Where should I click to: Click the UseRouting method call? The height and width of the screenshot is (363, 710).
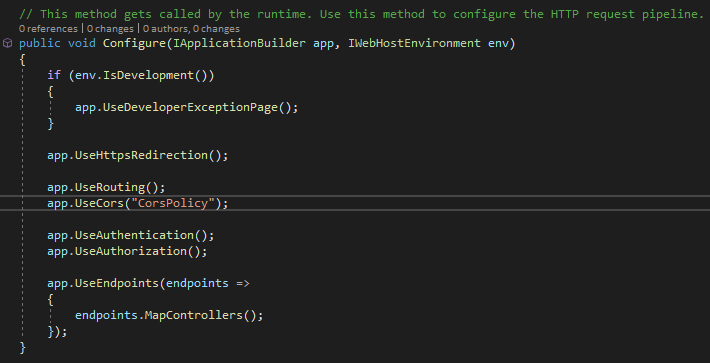[x=110, y=187]
